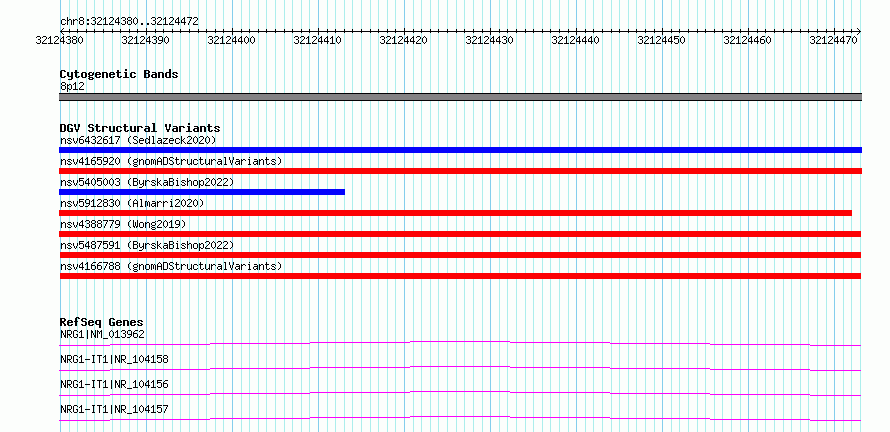Select the 8p12 band label
This screenshot has height=432, width=890.
72,86
